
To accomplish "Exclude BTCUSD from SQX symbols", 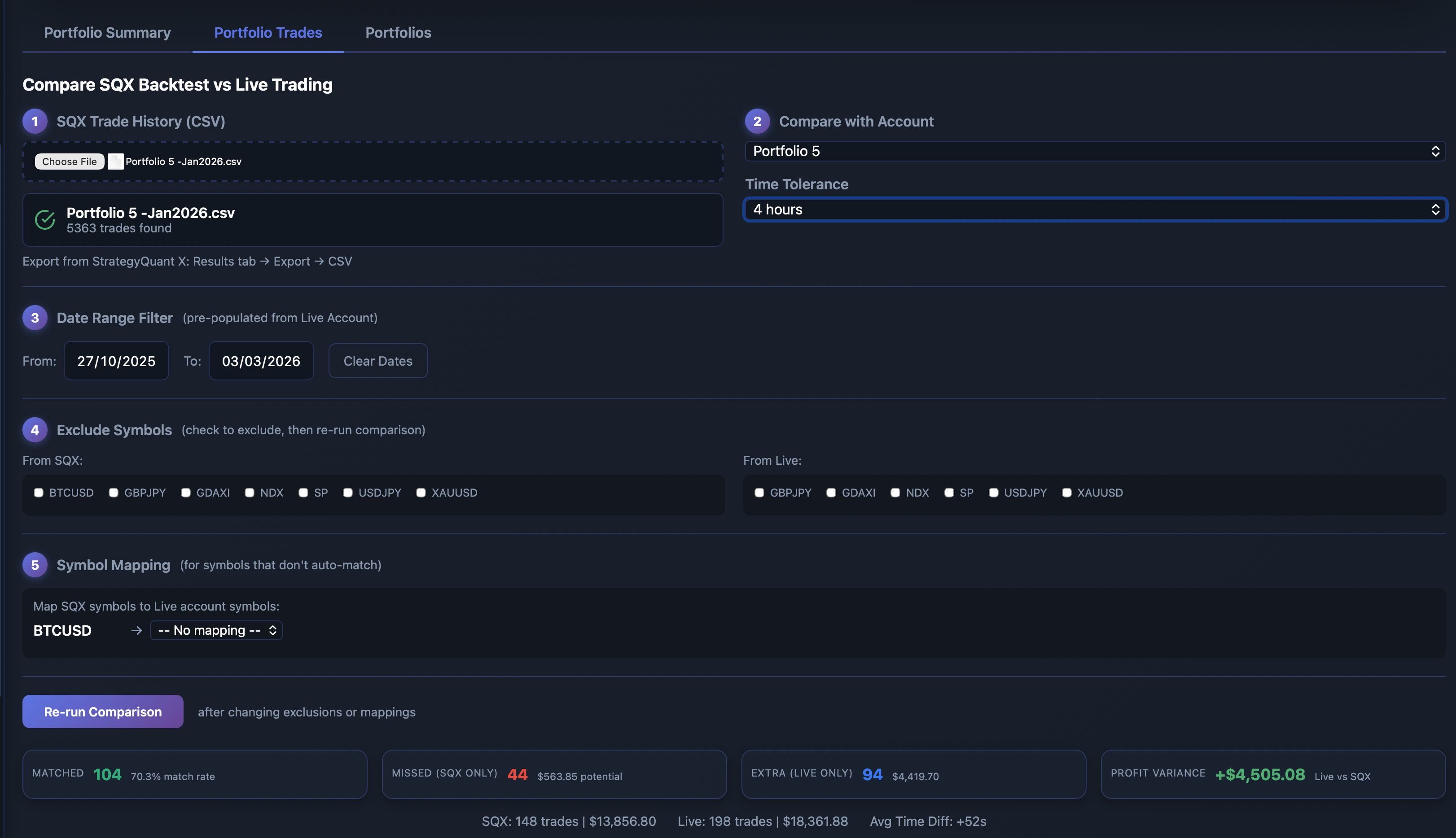I will point(38,493).
